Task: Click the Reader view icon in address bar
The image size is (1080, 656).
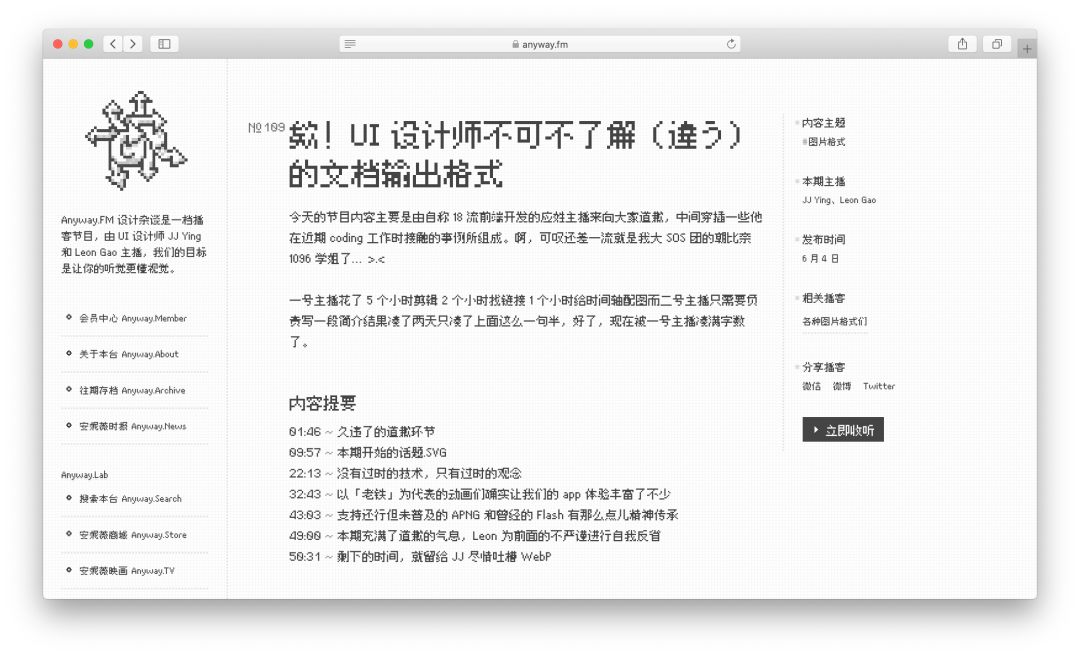Action: click(x=350, y=44)
